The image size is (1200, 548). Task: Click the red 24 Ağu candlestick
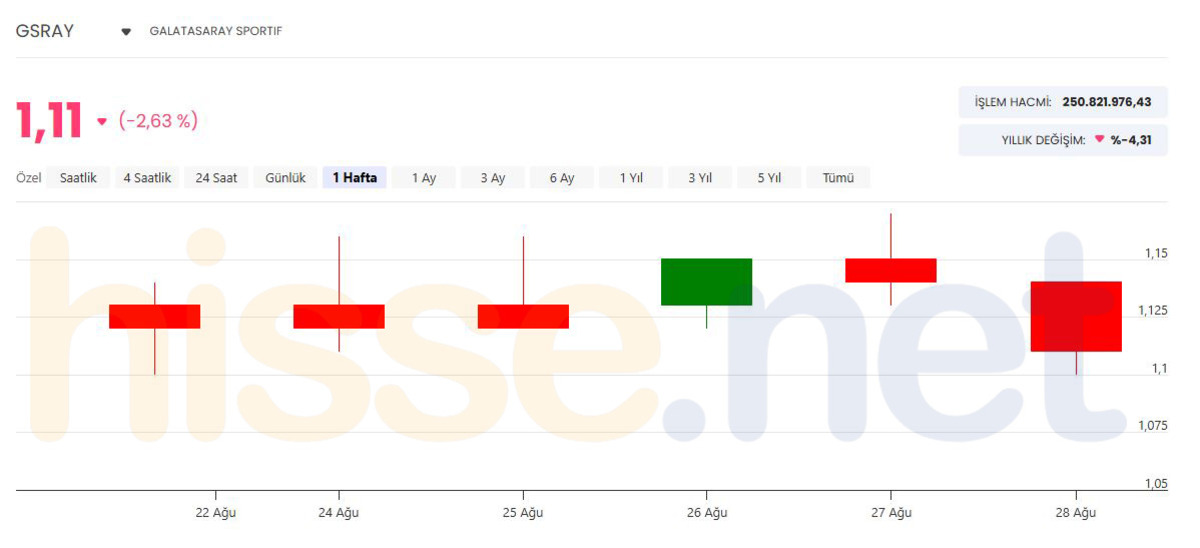tap(339, 316)
